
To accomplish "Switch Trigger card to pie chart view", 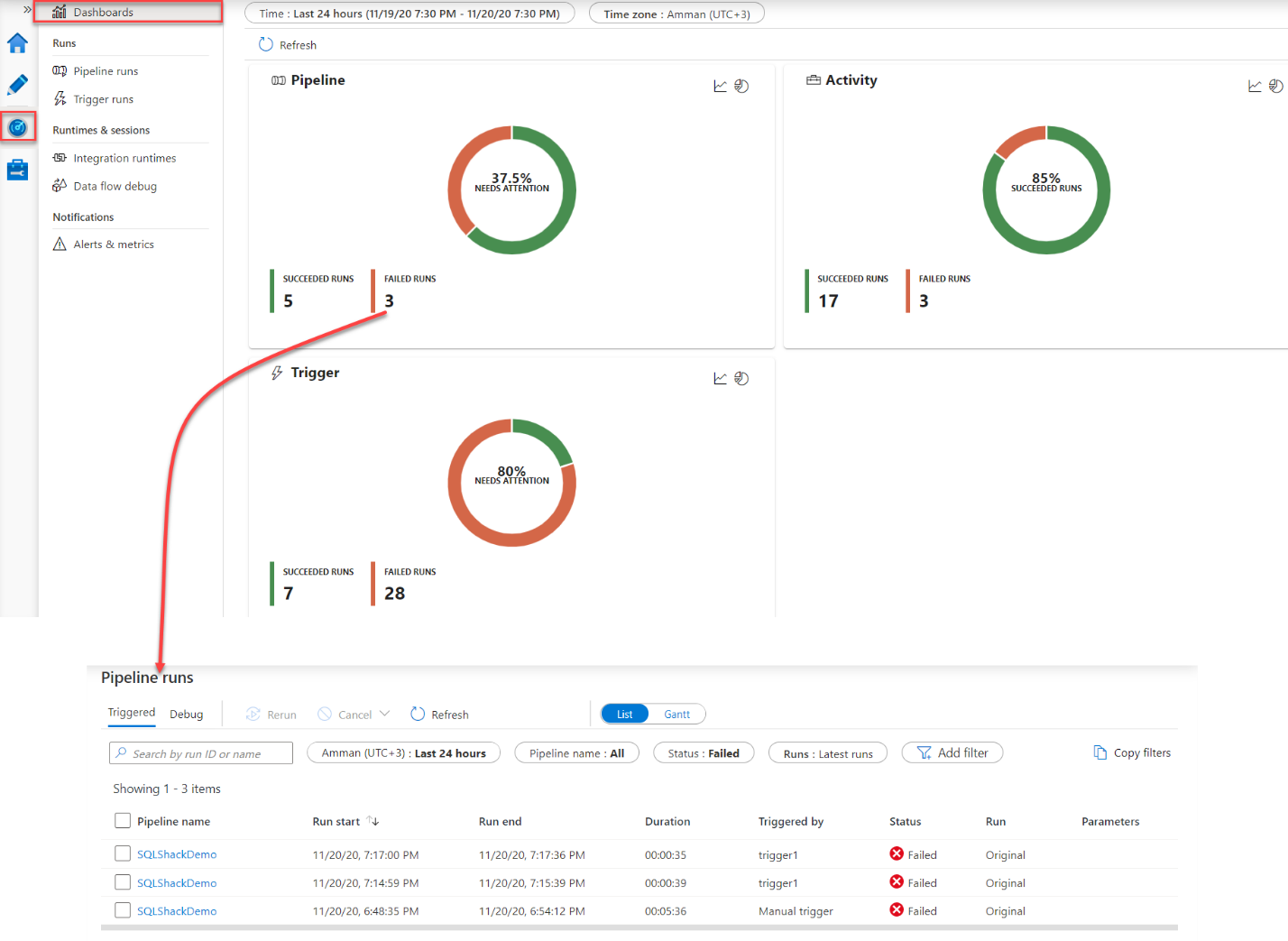I will (741, 379).
